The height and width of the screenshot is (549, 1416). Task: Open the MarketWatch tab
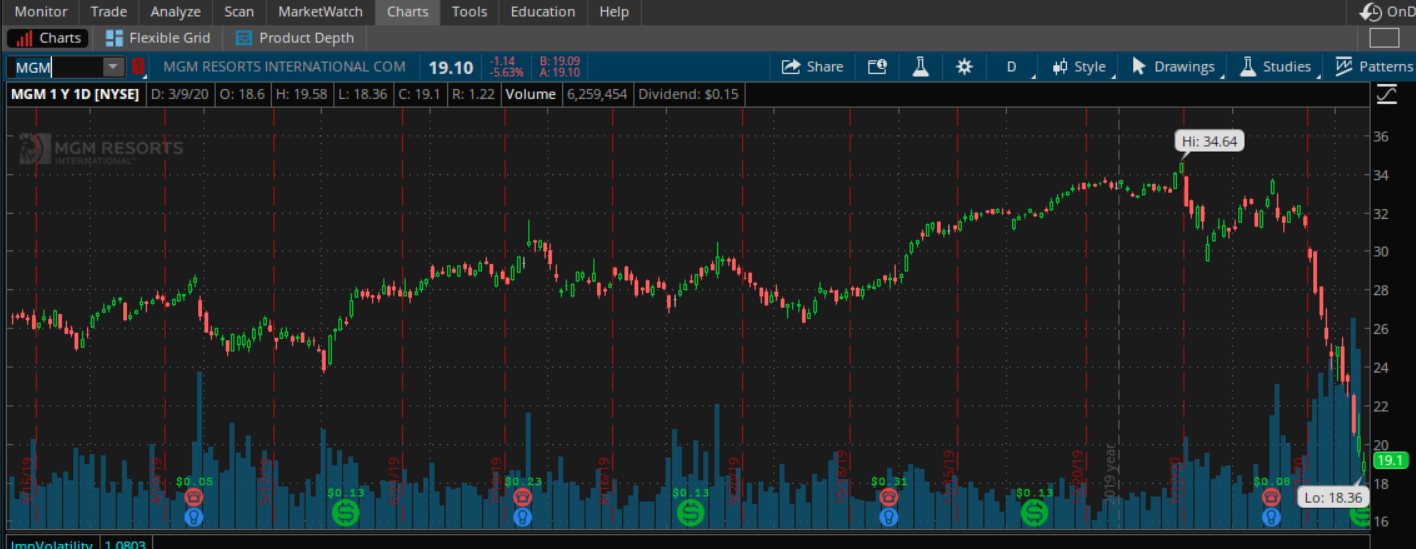click(x=320, y=12)
